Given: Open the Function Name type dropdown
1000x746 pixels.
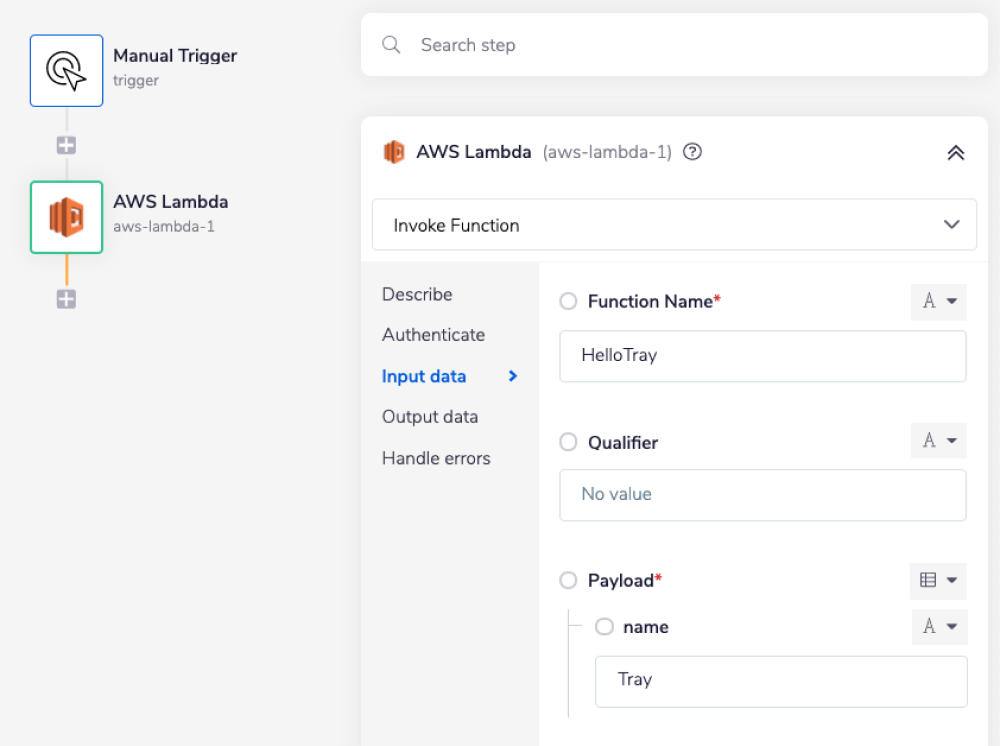Looking at the screenshot, I should 938,301.
